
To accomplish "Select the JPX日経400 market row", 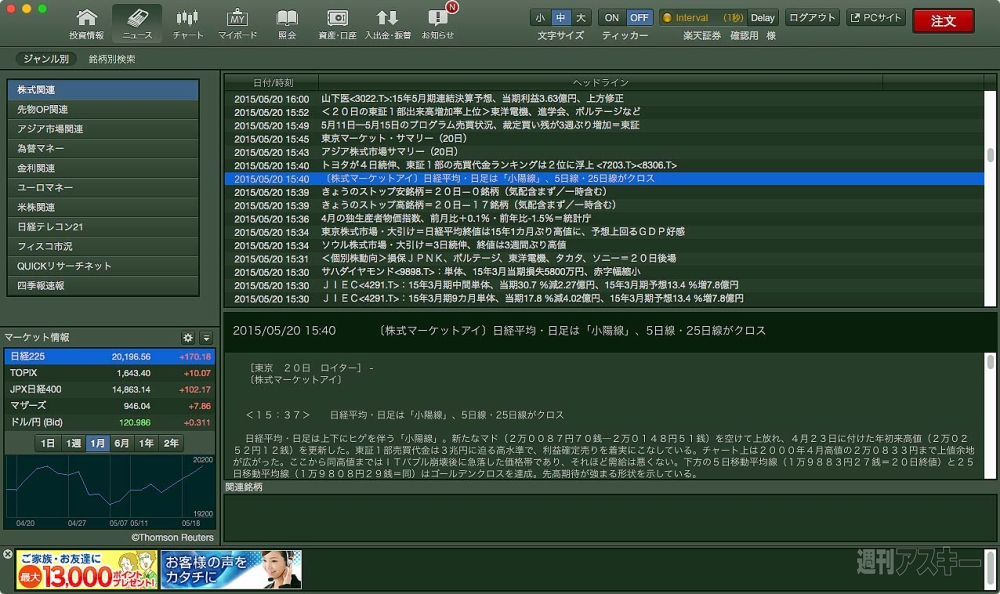I will (x=110, y=389).
